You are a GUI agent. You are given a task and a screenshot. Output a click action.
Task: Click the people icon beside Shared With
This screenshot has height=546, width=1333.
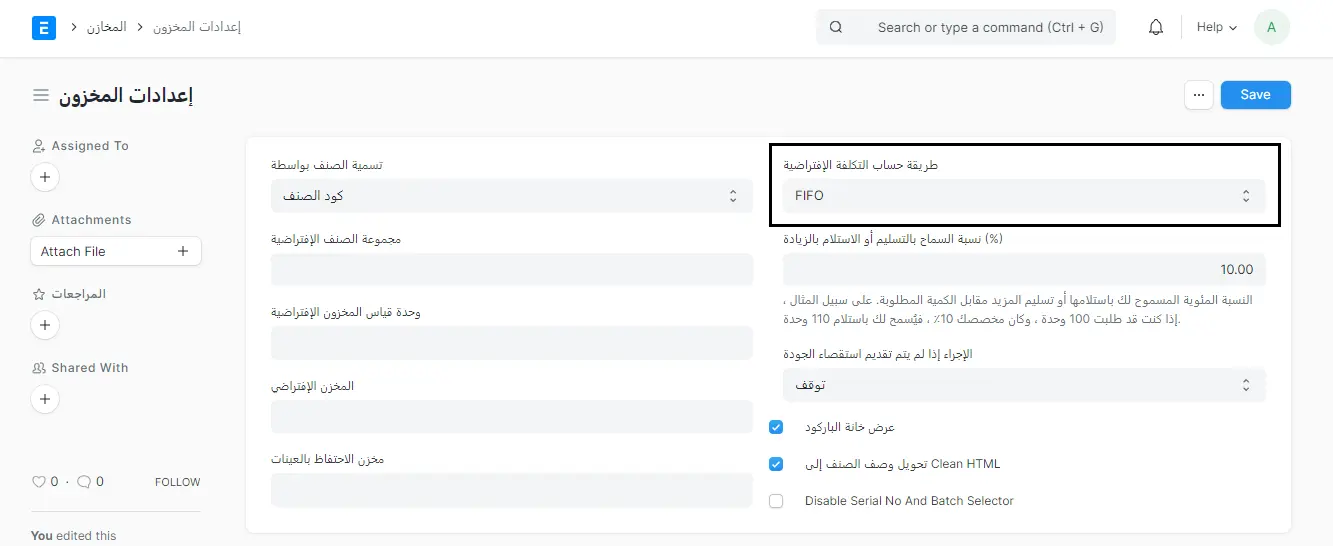(x=39, y=368)
